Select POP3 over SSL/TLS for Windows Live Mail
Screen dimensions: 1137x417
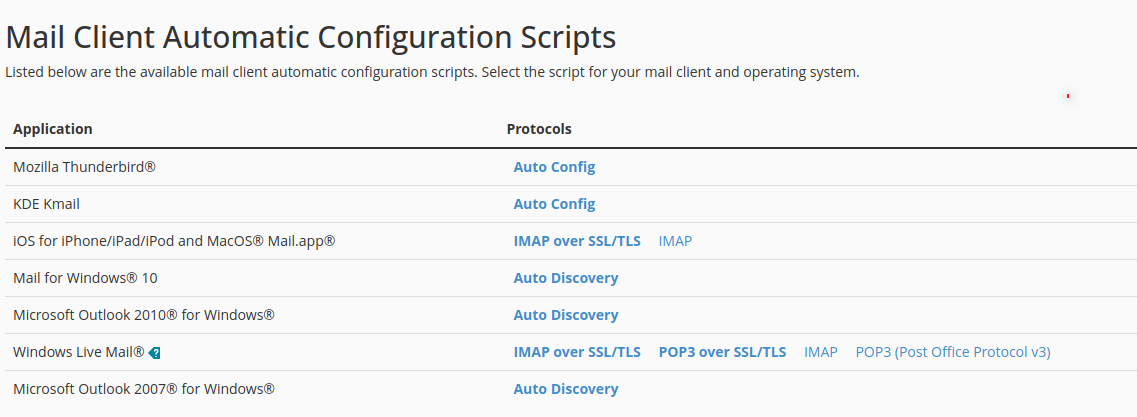pos(722,352)
